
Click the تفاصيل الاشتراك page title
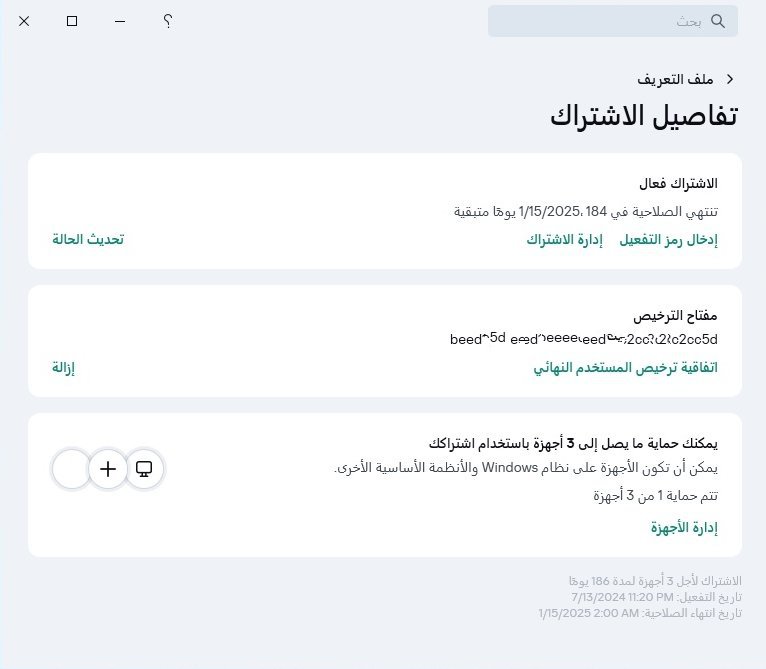click(643, 115)
